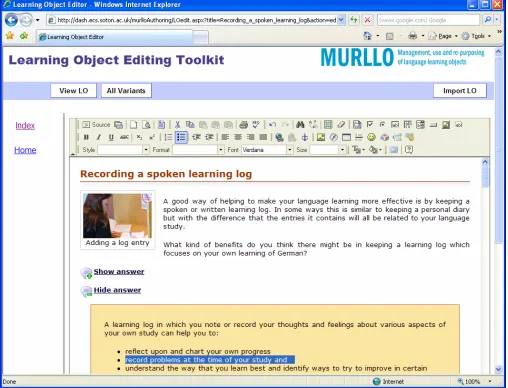Insert a text field form element icon
508x388 pixels.
click(x=395, y=125)
